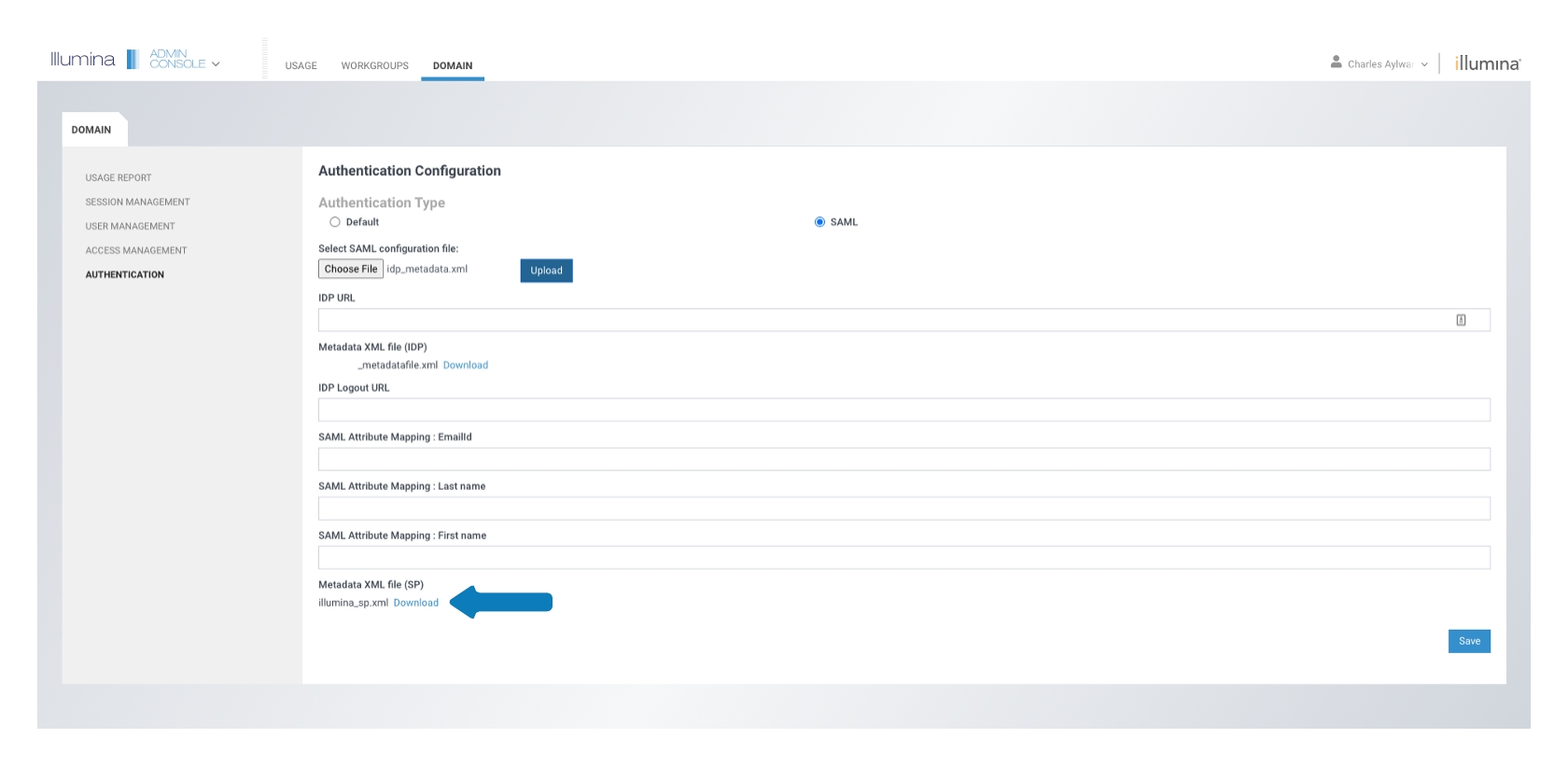
Task: Download the illumina_sp.xml metadata file
Action: 415,604
